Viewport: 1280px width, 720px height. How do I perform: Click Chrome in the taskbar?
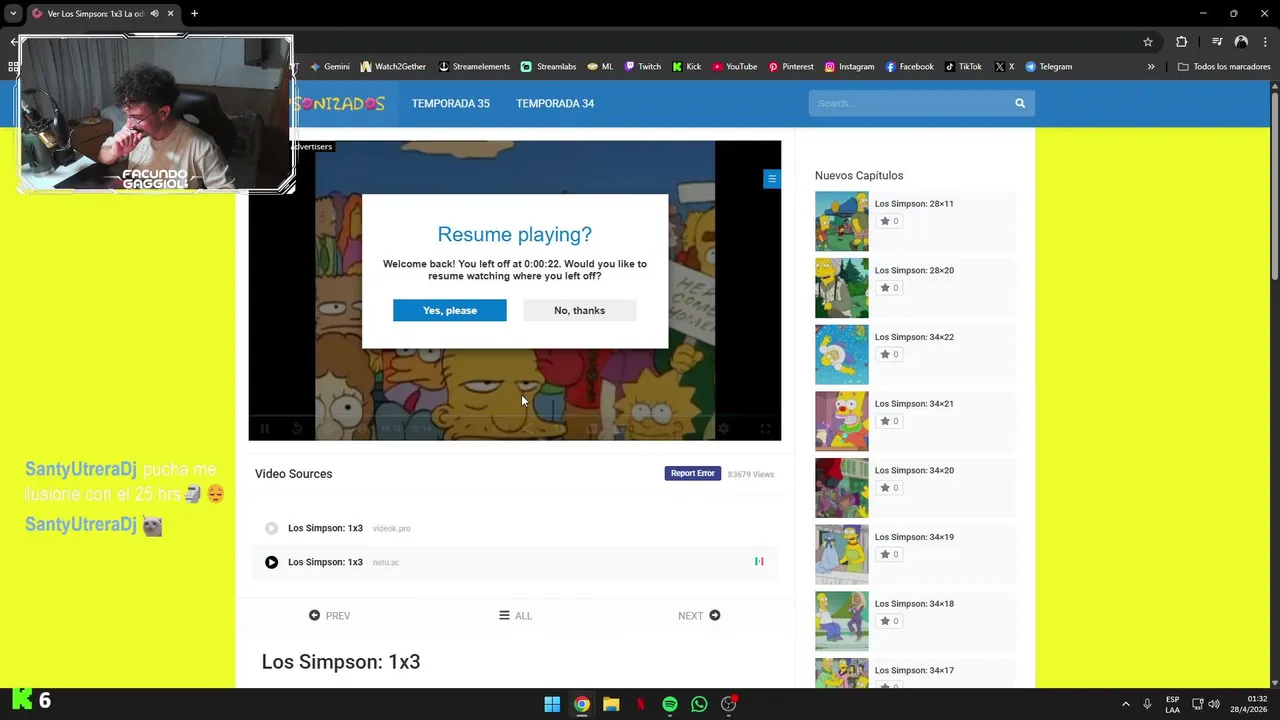[581, 704]
